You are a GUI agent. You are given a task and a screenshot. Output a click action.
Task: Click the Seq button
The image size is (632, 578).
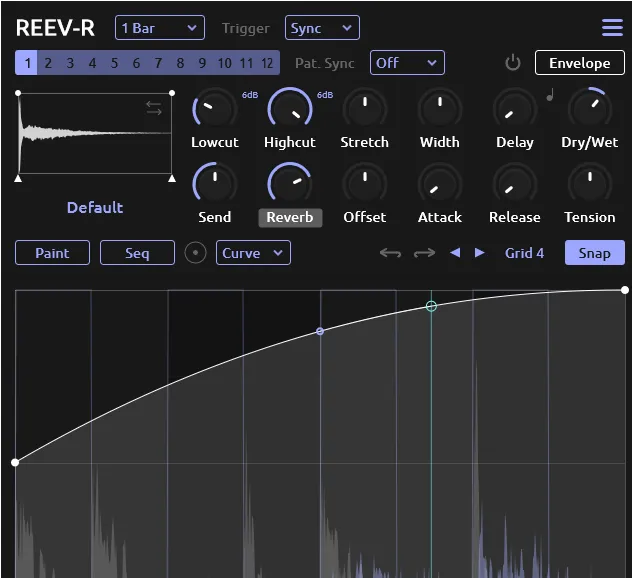point(137,253)
